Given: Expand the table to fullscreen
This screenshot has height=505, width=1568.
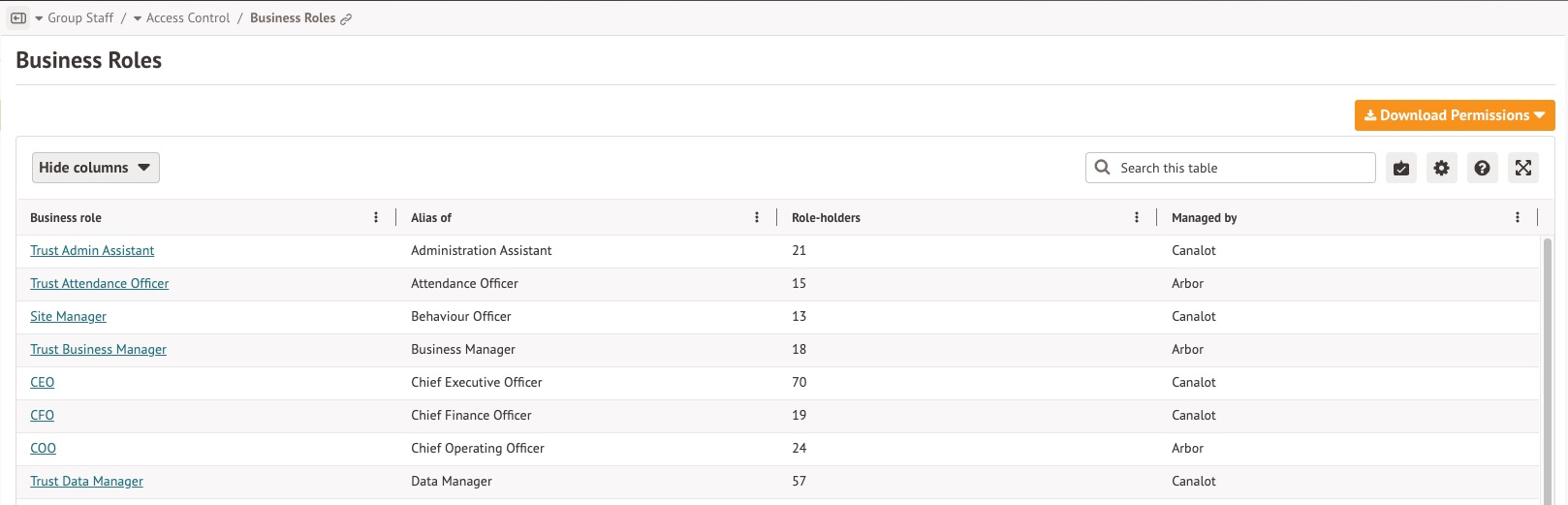Looking at the screenshot, I should point(1523,168).
